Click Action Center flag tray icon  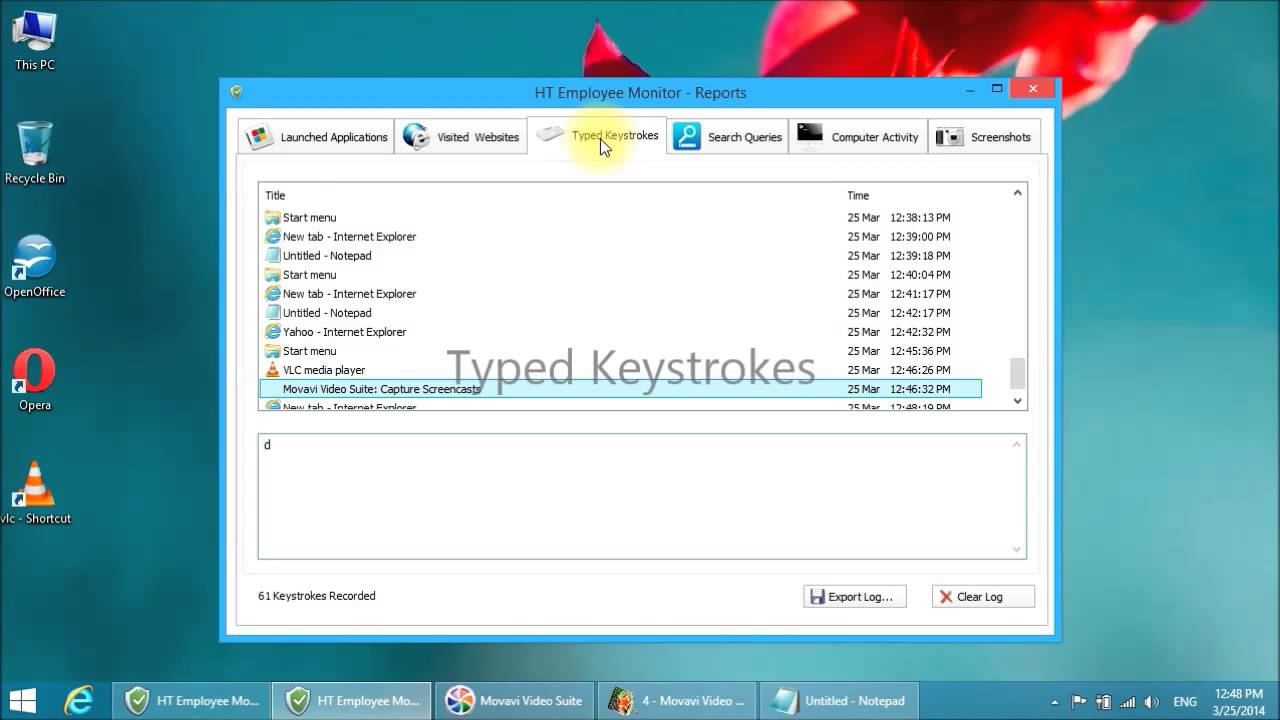tap(1079, 702)
